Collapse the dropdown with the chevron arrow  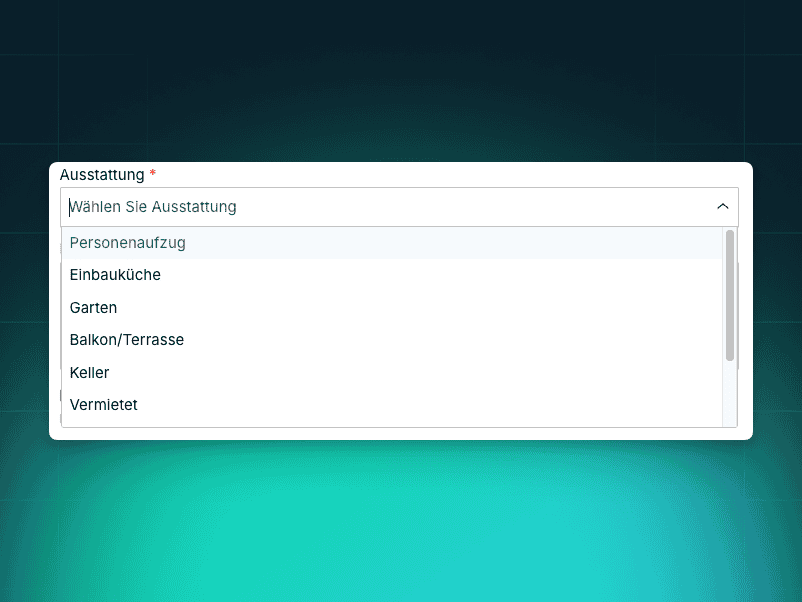click(722, 207)
